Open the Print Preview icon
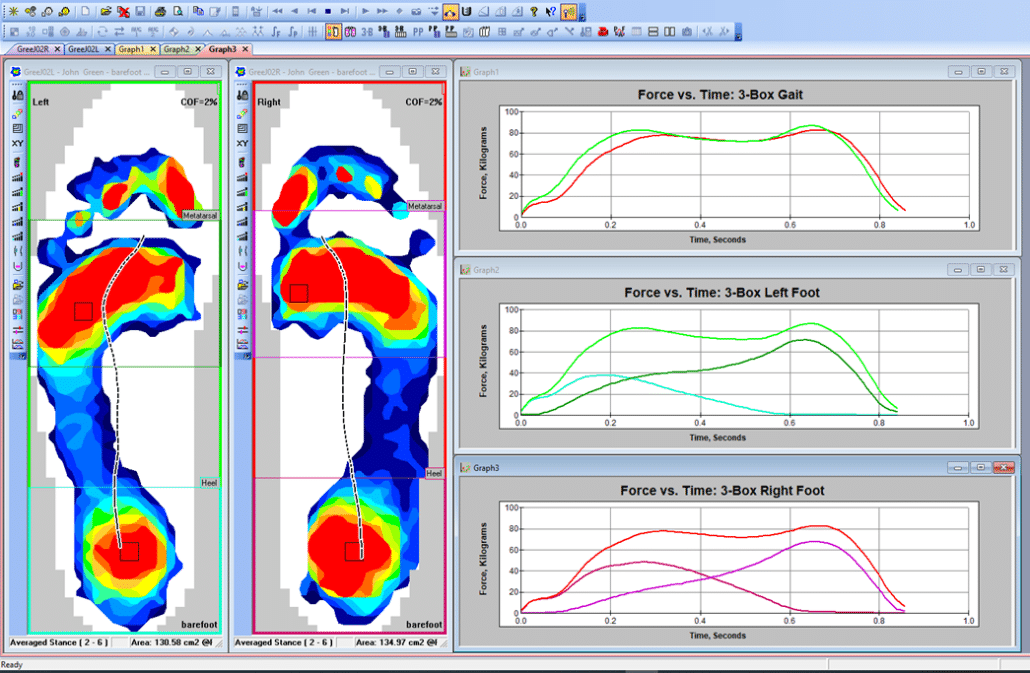This screenshot has height=673, width=1030. coord(176,11)
